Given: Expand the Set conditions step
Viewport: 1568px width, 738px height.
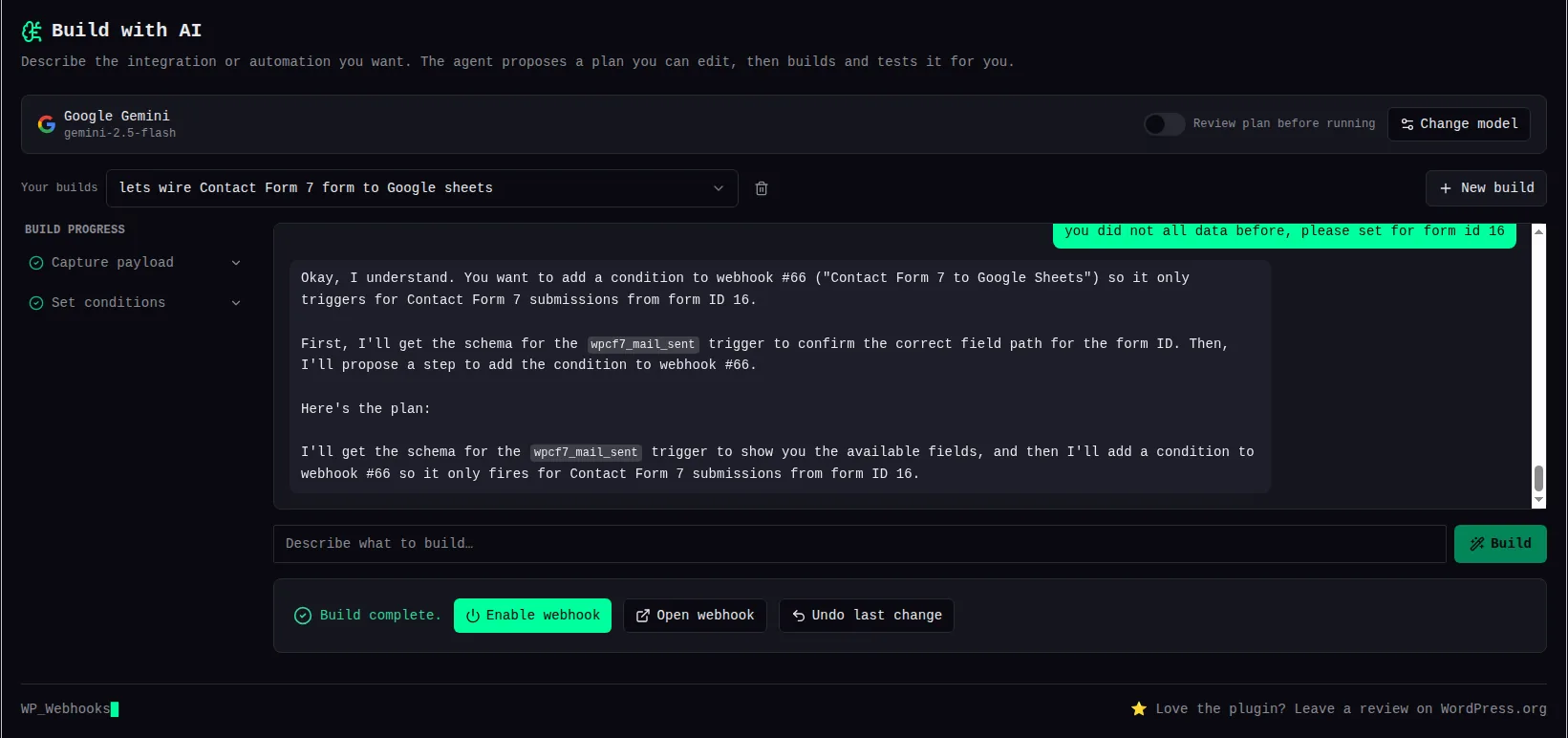Looking at the screenshot, I should tap(236, 303).
